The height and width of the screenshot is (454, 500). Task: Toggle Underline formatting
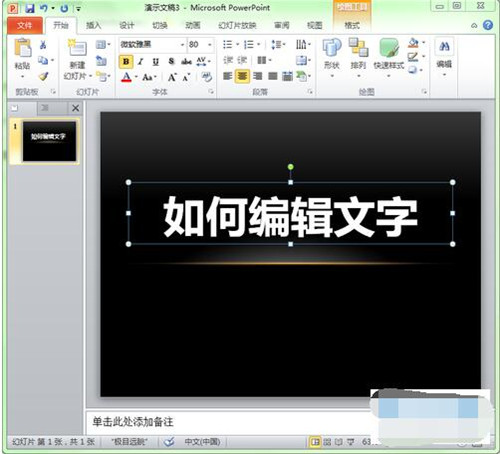point(156,62)
